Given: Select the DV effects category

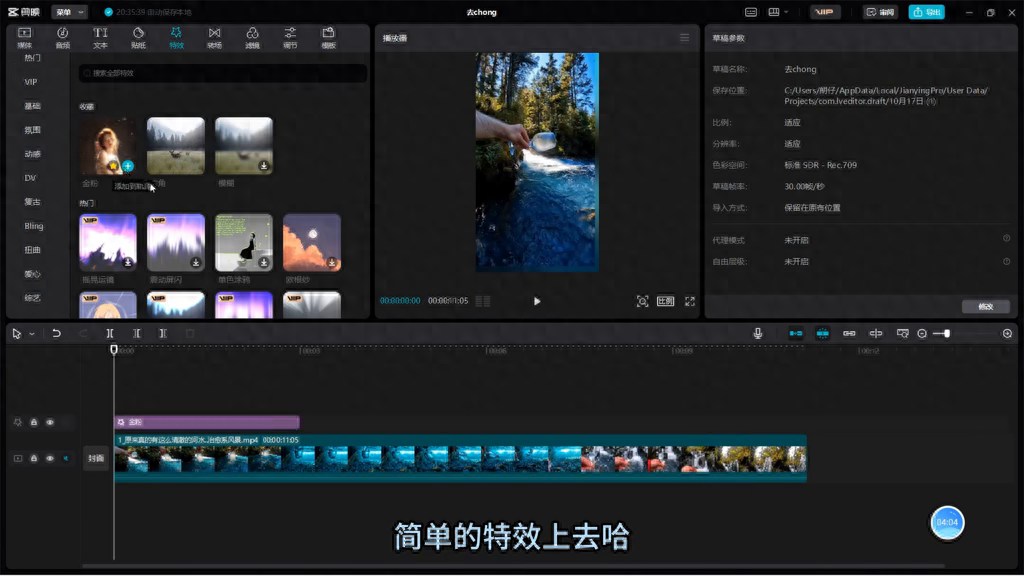Looking at the screenshot, I should (x=30, y=178).
